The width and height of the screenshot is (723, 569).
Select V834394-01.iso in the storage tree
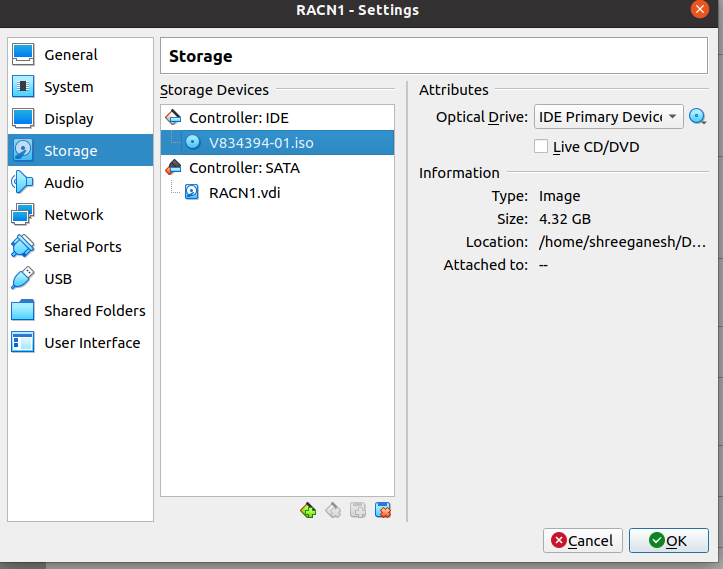coord(278,142)
